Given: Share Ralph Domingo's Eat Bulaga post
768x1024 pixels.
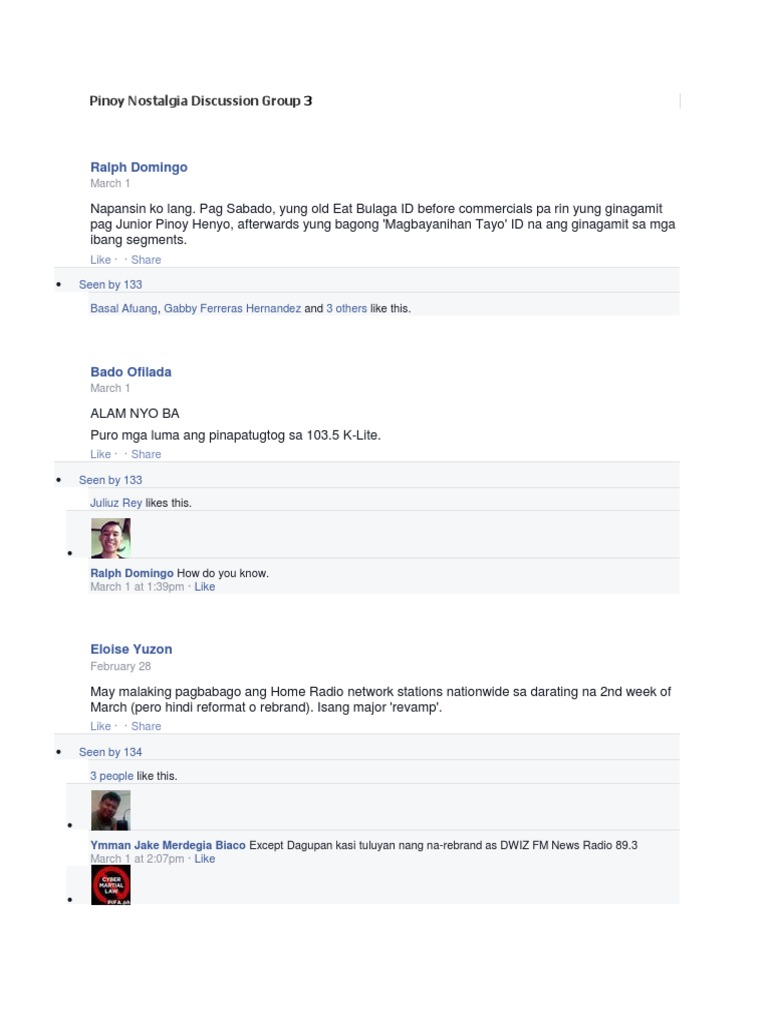Looking at the screenshot, I should pos(146,260).
